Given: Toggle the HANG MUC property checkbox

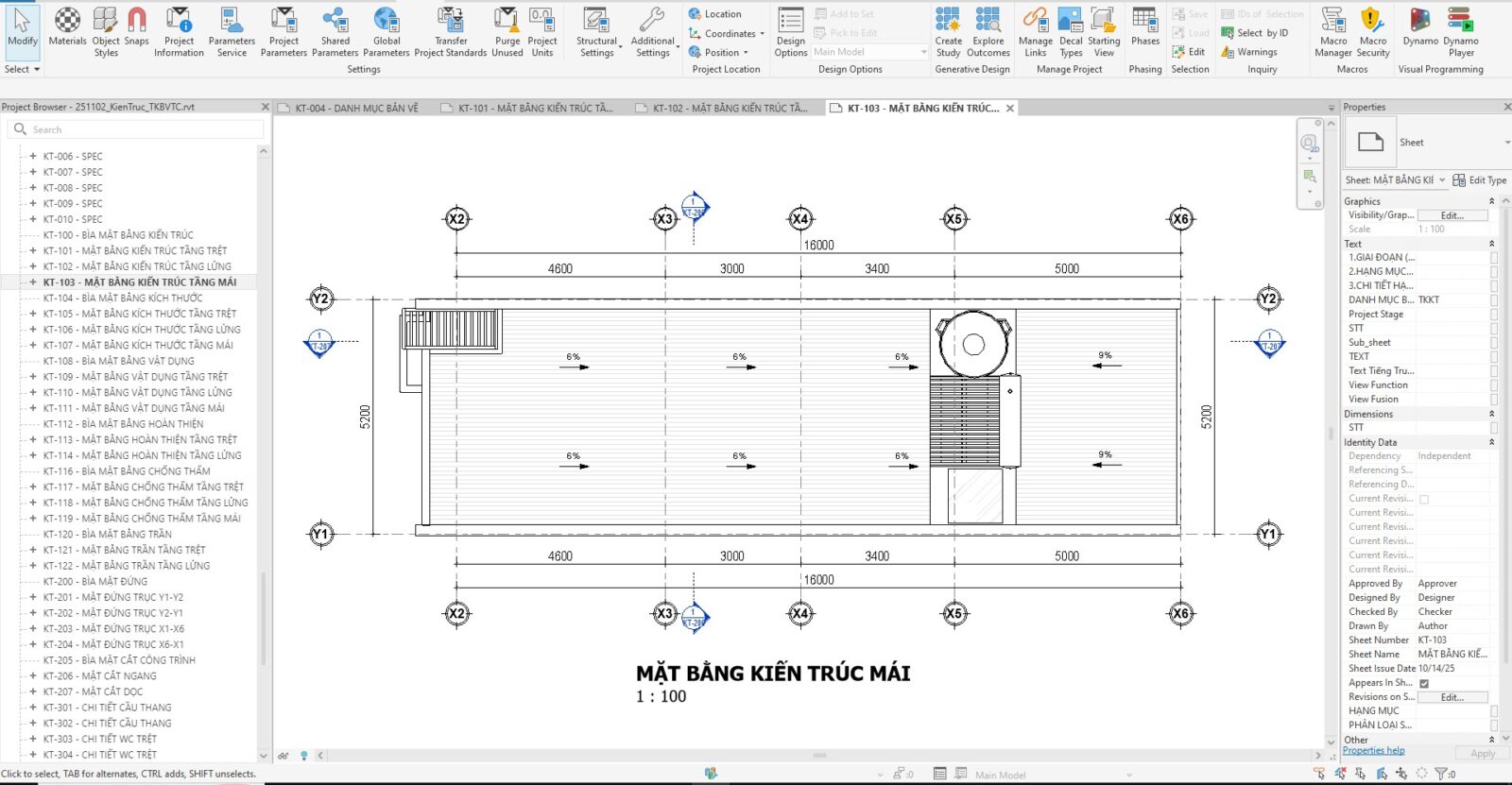Looking at the screenshot, I should click(1494, 710).
